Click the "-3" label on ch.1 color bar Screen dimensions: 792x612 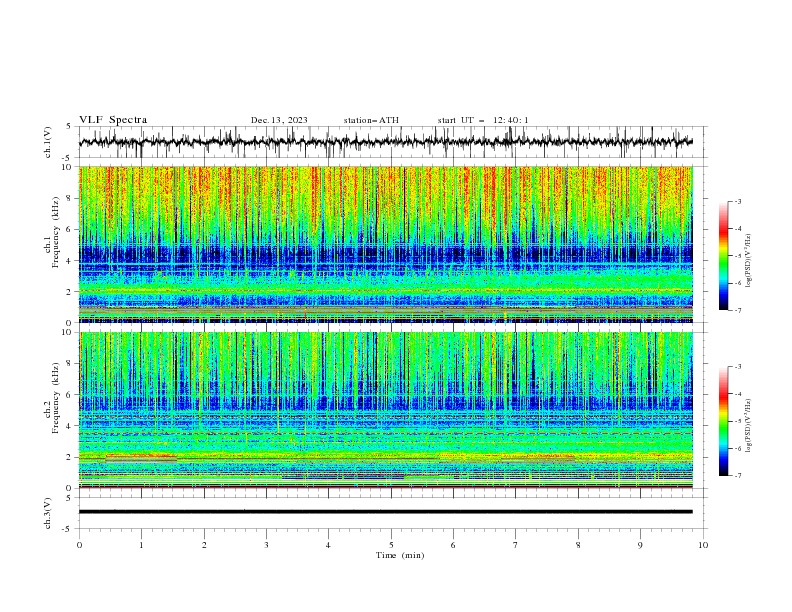pos(738,201)
